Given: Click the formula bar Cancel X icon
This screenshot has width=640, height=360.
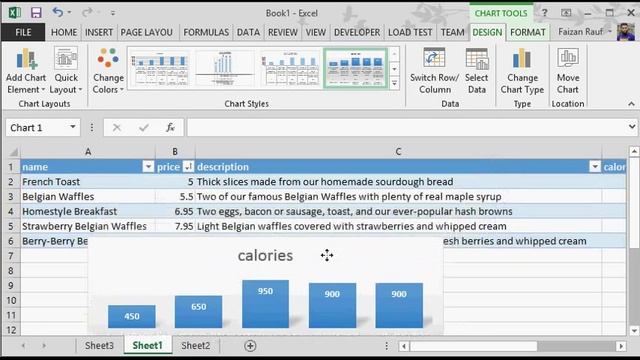Looking at the screenshot, I should coord(117,128).
